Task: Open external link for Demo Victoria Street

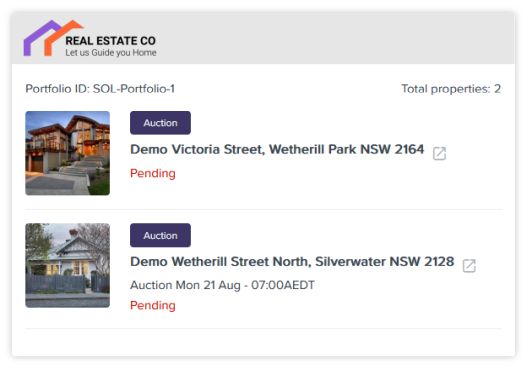Action: [x=439, y=153]
